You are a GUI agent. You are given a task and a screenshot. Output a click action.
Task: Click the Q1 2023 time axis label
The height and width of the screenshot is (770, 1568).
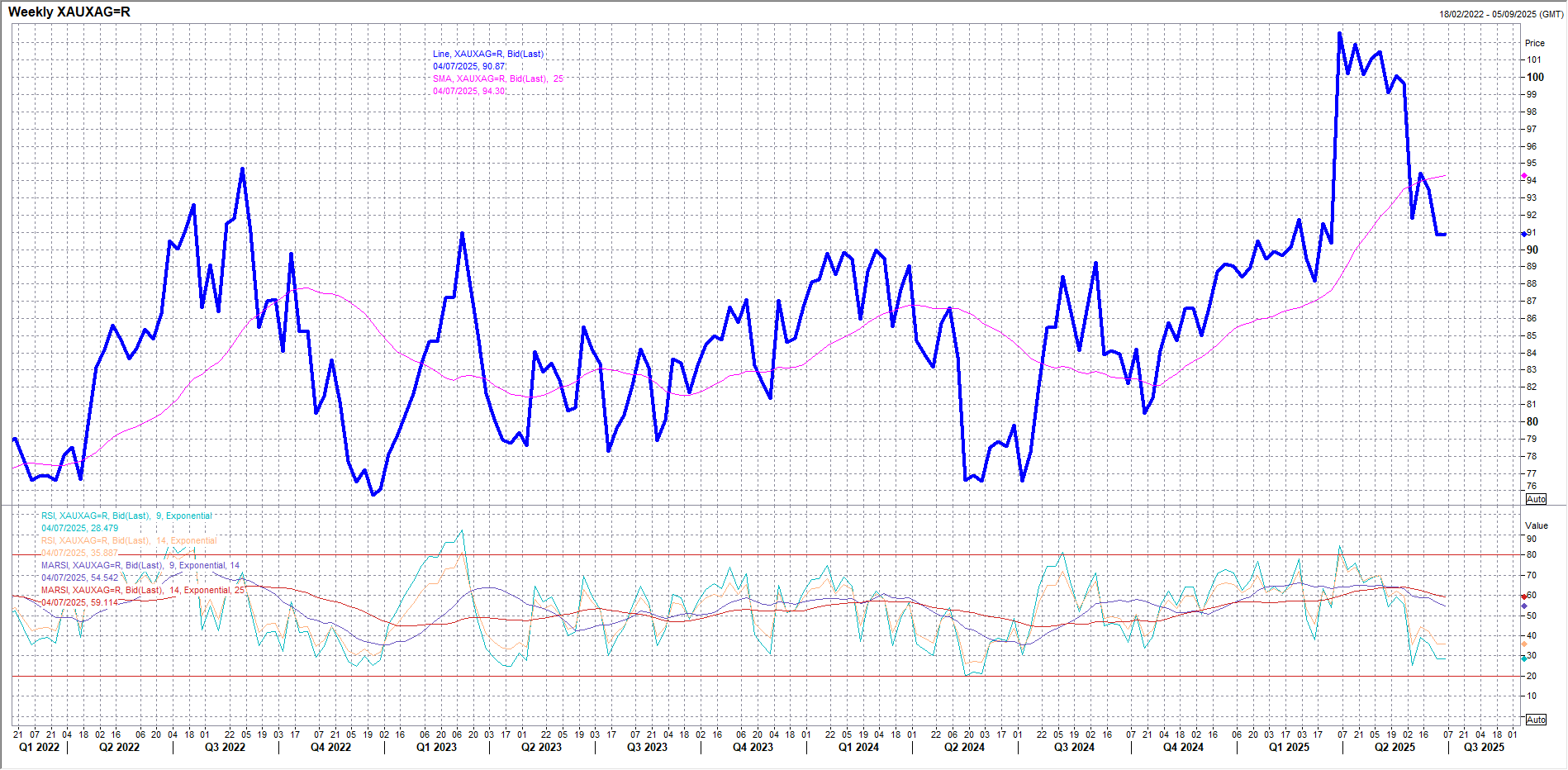[436, 748]
